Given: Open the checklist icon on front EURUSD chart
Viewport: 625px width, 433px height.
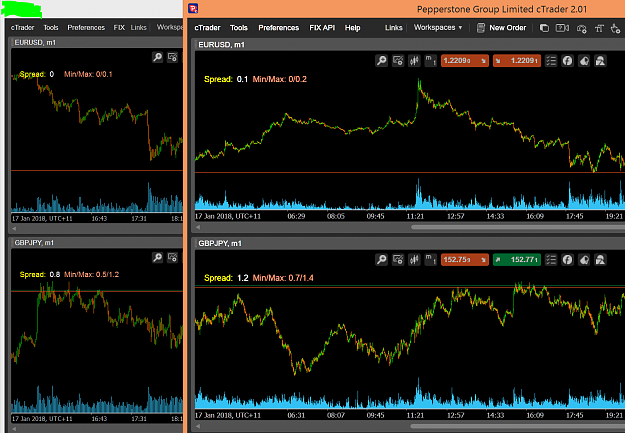Looking at the screenshot, I should pos(551,61).
